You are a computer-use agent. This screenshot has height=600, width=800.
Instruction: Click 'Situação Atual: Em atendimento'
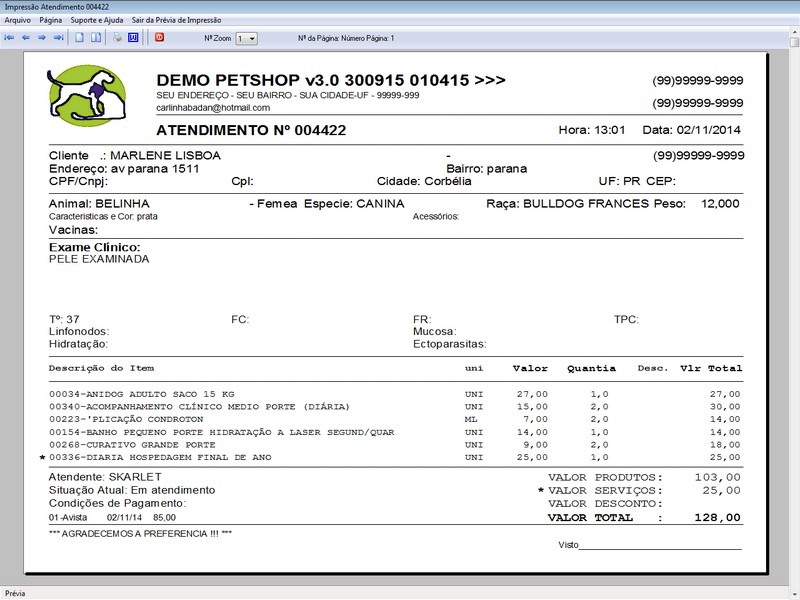(x=132, y=490)
